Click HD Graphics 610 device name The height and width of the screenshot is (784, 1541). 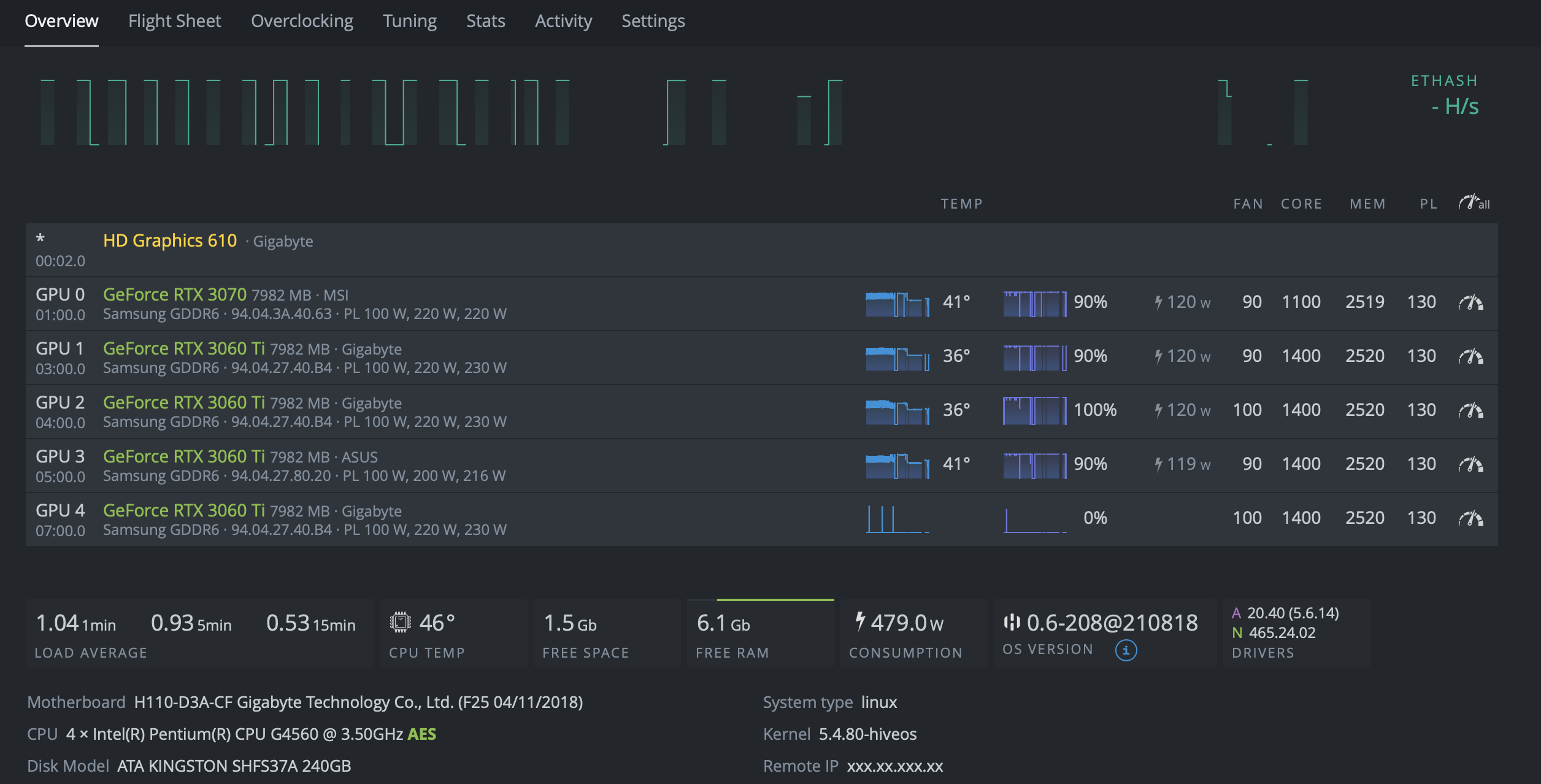170,240
